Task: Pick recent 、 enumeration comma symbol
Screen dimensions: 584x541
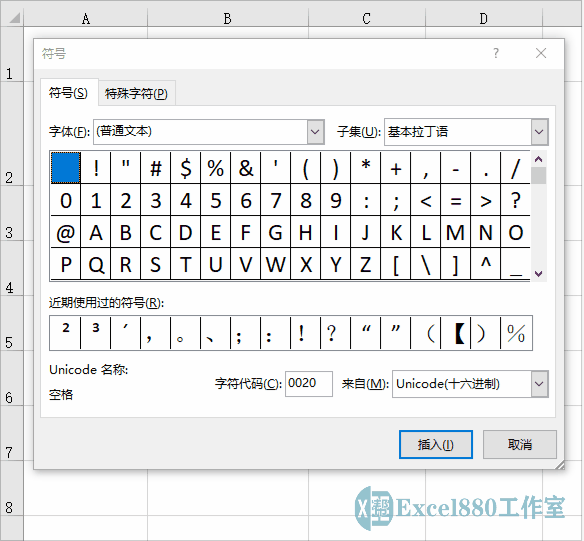Action: 216,333
